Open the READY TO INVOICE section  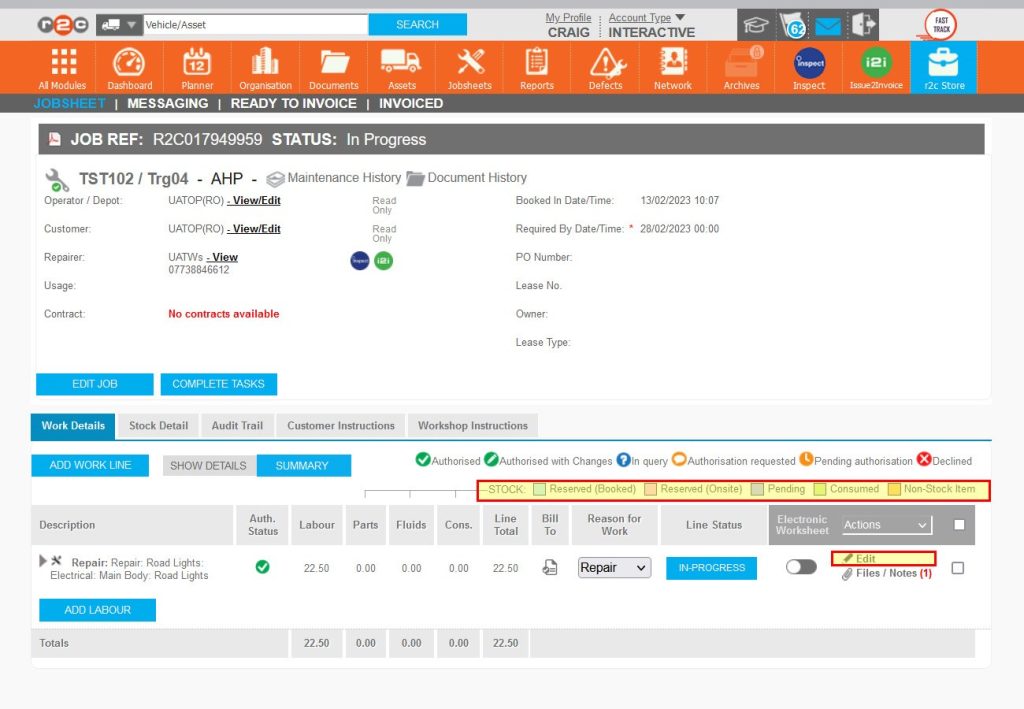coord(293,103)
